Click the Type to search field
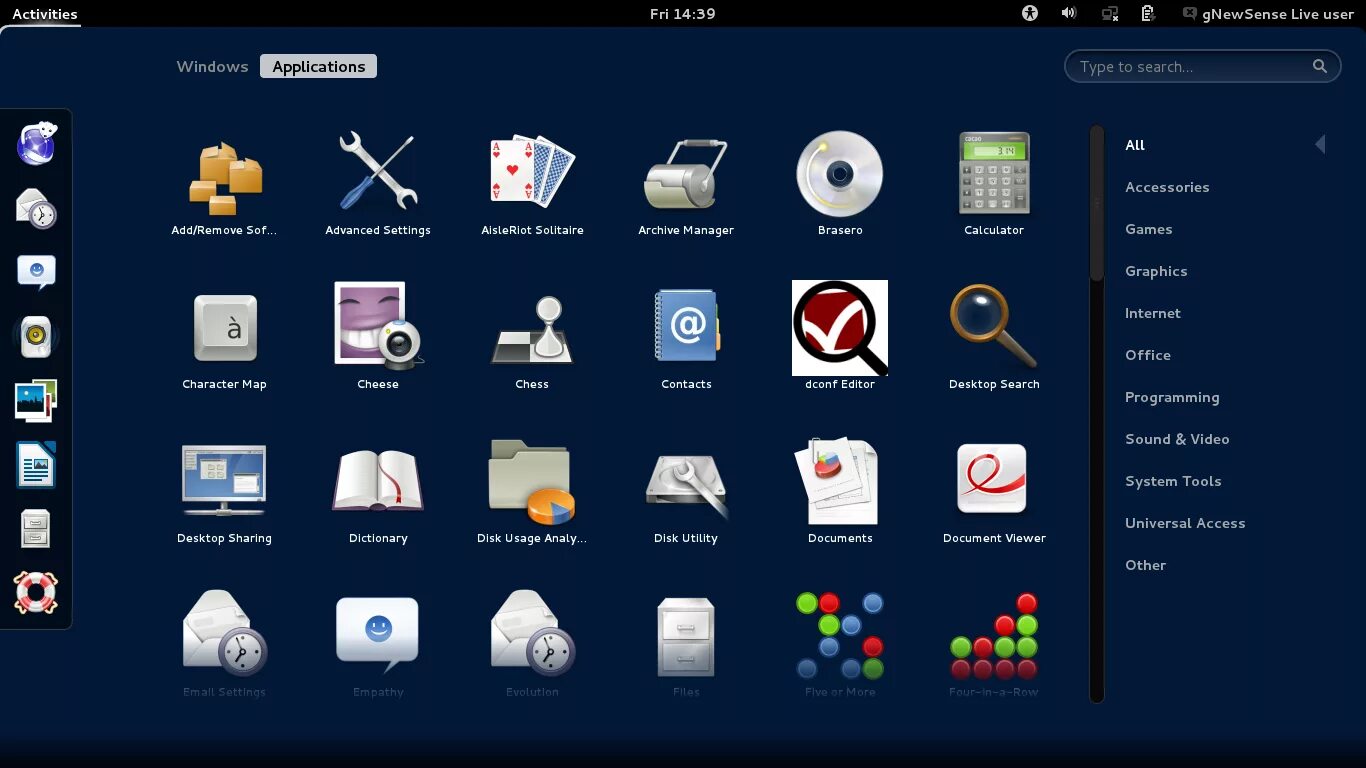 click(1202, 66)
